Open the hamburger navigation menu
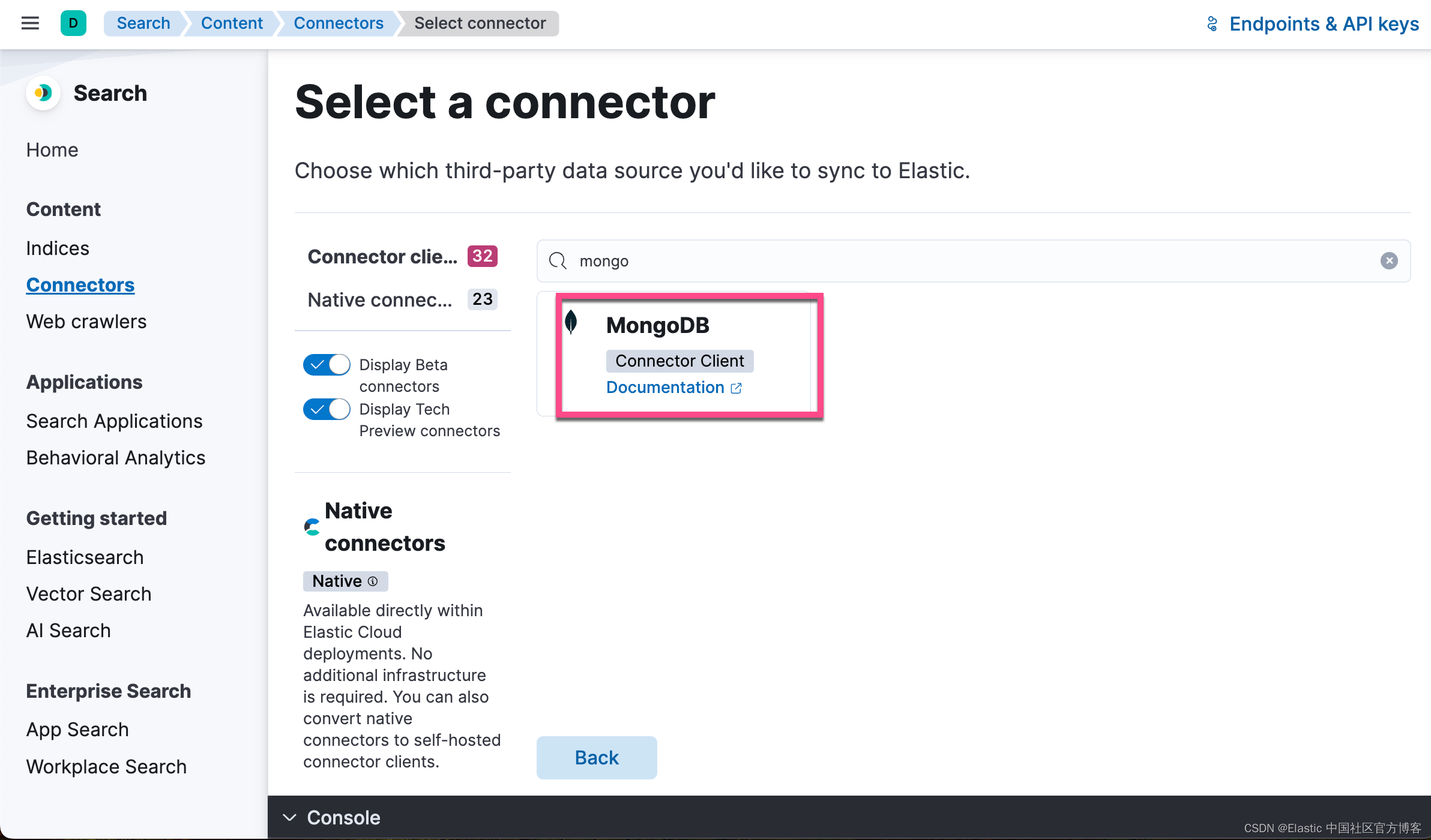The width and height of the screenshot is (1431, 840). 30,23
